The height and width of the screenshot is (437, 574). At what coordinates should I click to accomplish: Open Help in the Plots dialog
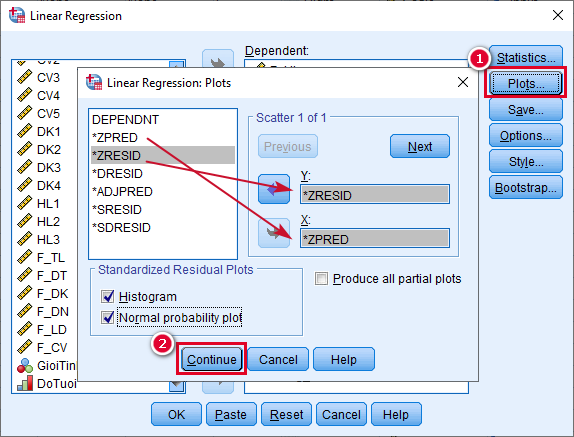344,359
